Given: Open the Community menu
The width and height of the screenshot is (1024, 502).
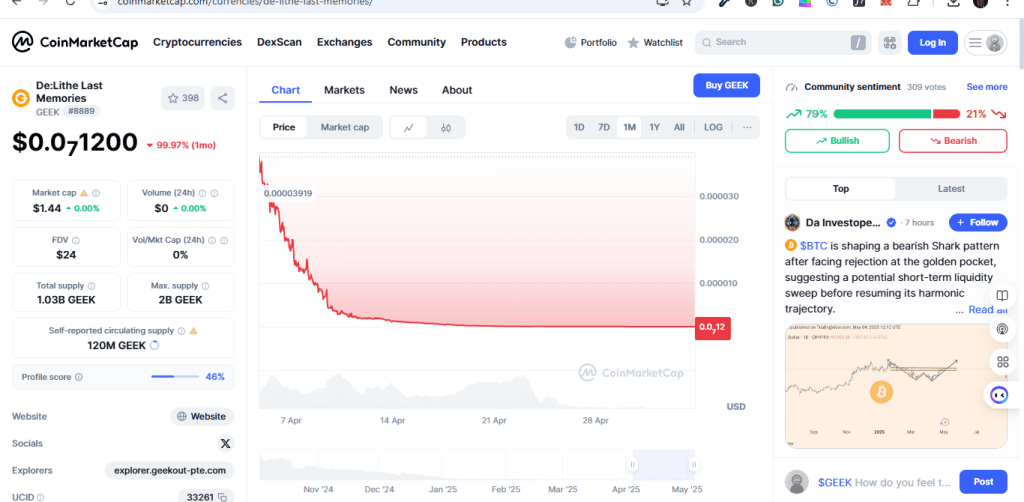Looking at the screenshot, I should [x=417, y=42].
